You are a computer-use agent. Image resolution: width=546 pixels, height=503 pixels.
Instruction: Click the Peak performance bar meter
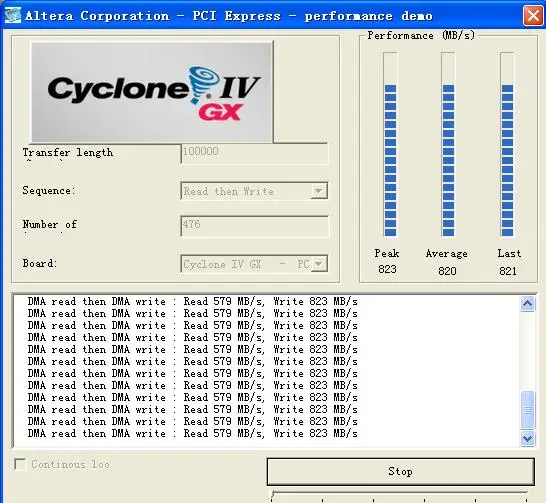[390, 144]
